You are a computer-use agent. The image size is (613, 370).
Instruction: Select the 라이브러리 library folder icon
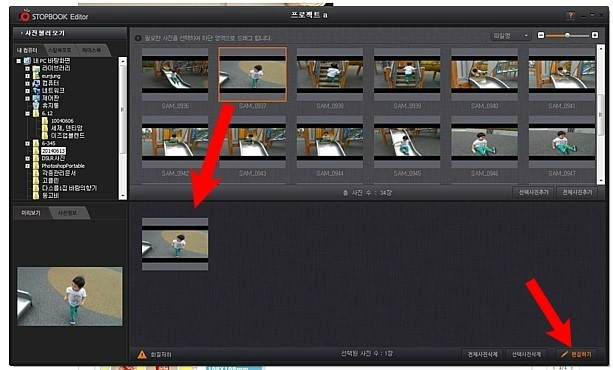(x=36, y=68)
